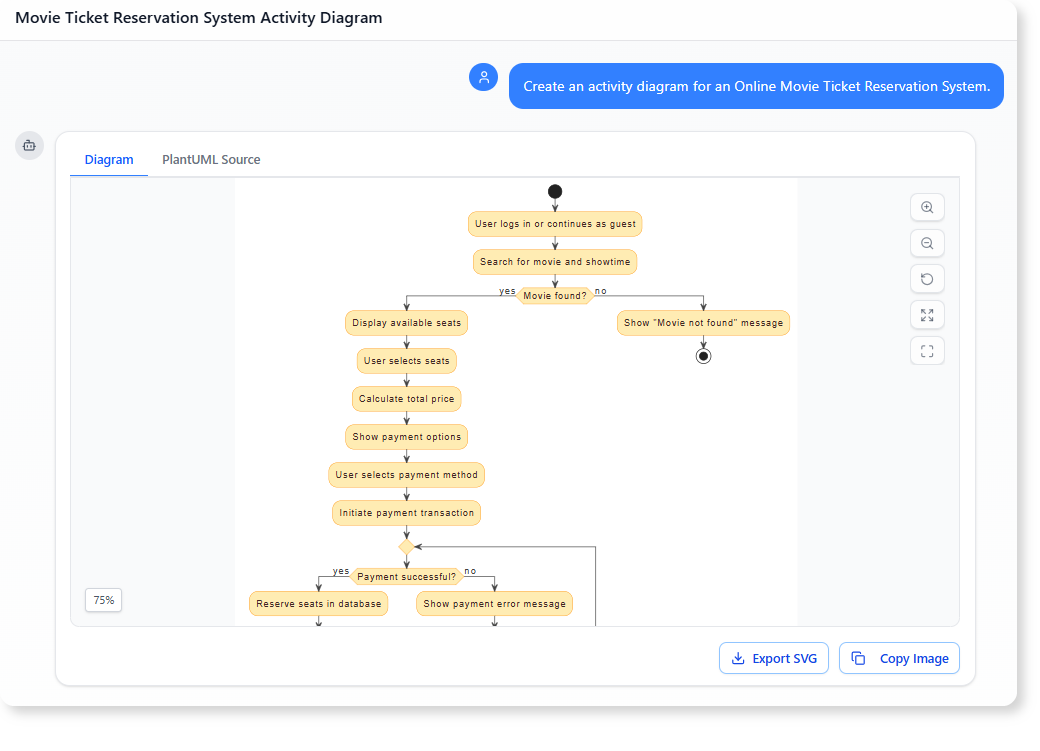Click the blue user avatar icon

point(483,77)
